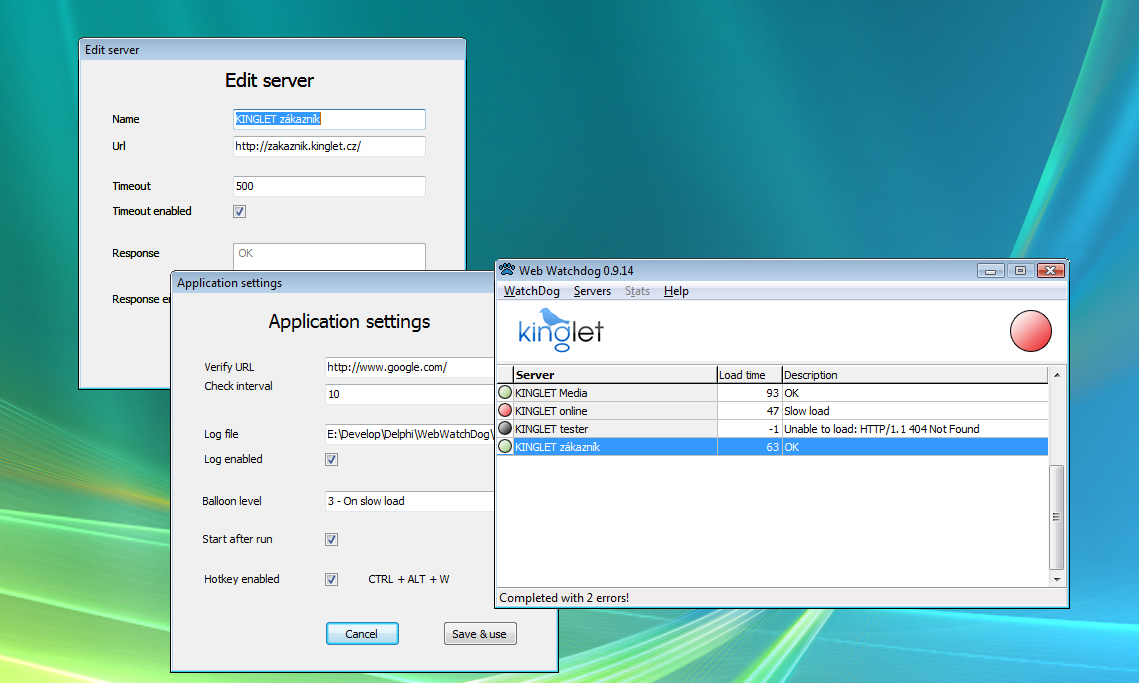Click the large red status indicator circle
This screenshot has height=683, width=1139.
tap(1030, 331)
